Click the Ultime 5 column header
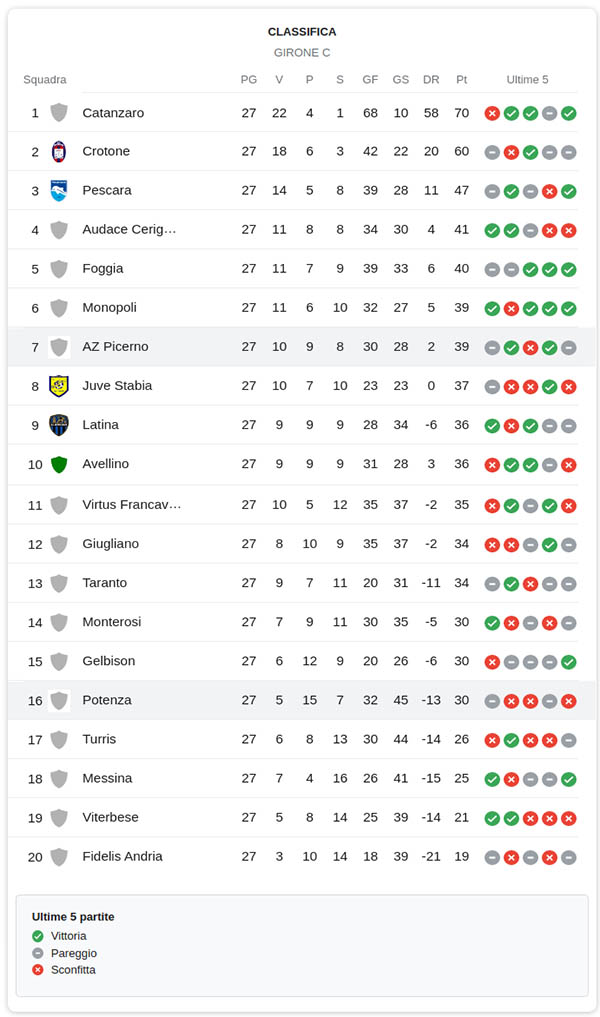Image resolution: width=600 pixels, height=1017 pixels. [x=527, y=80]
